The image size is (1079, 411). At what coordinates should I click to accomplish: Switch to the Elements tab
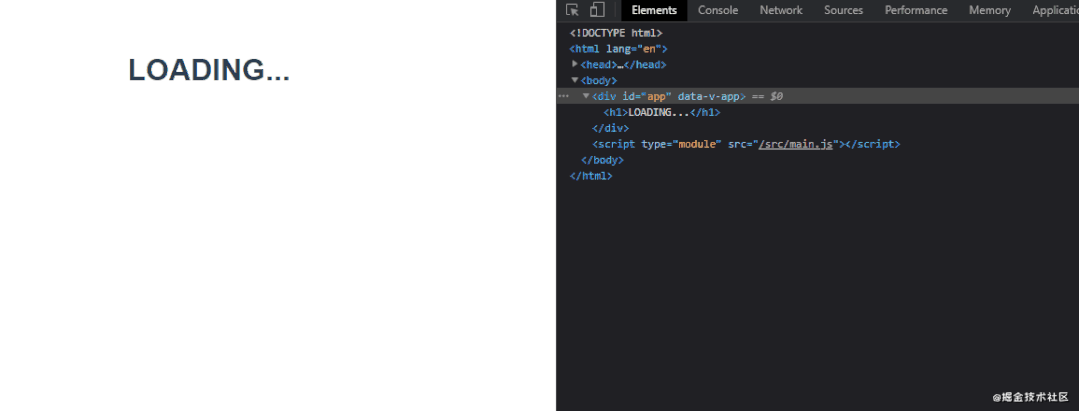(654, 10)
